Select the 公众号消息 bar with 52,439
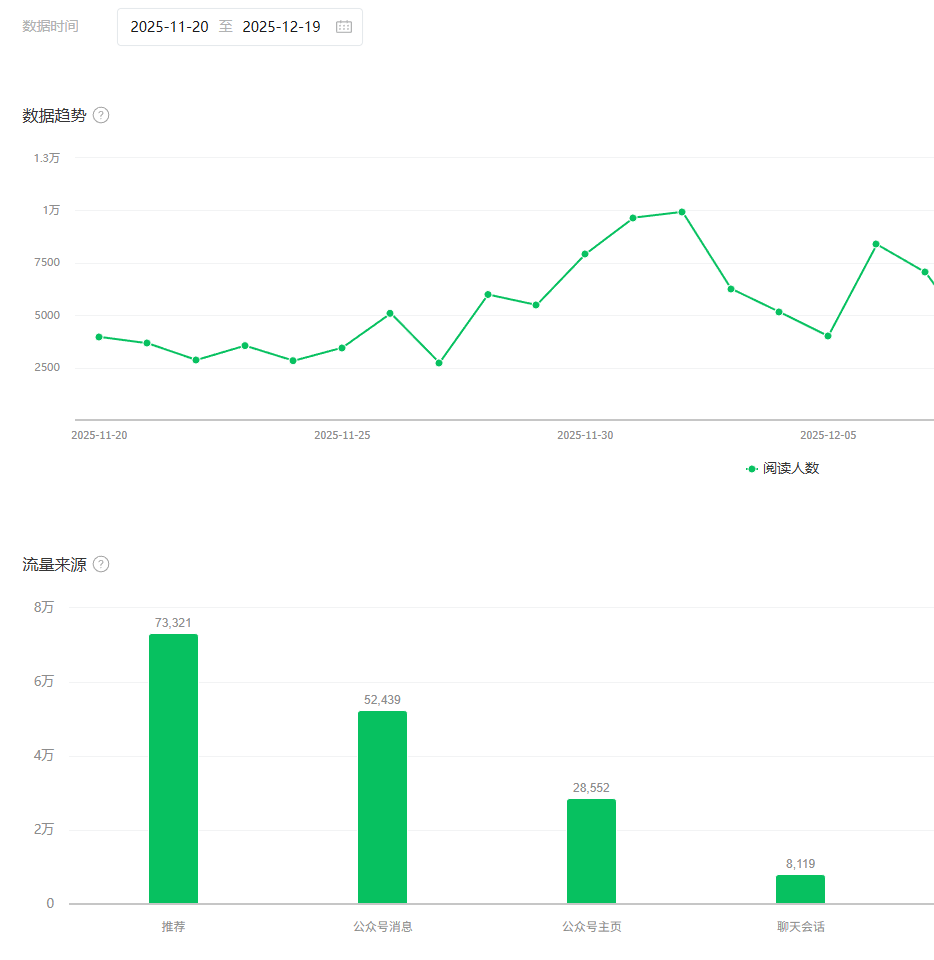This screenshot has height=960, width=934. coord(383,807)
